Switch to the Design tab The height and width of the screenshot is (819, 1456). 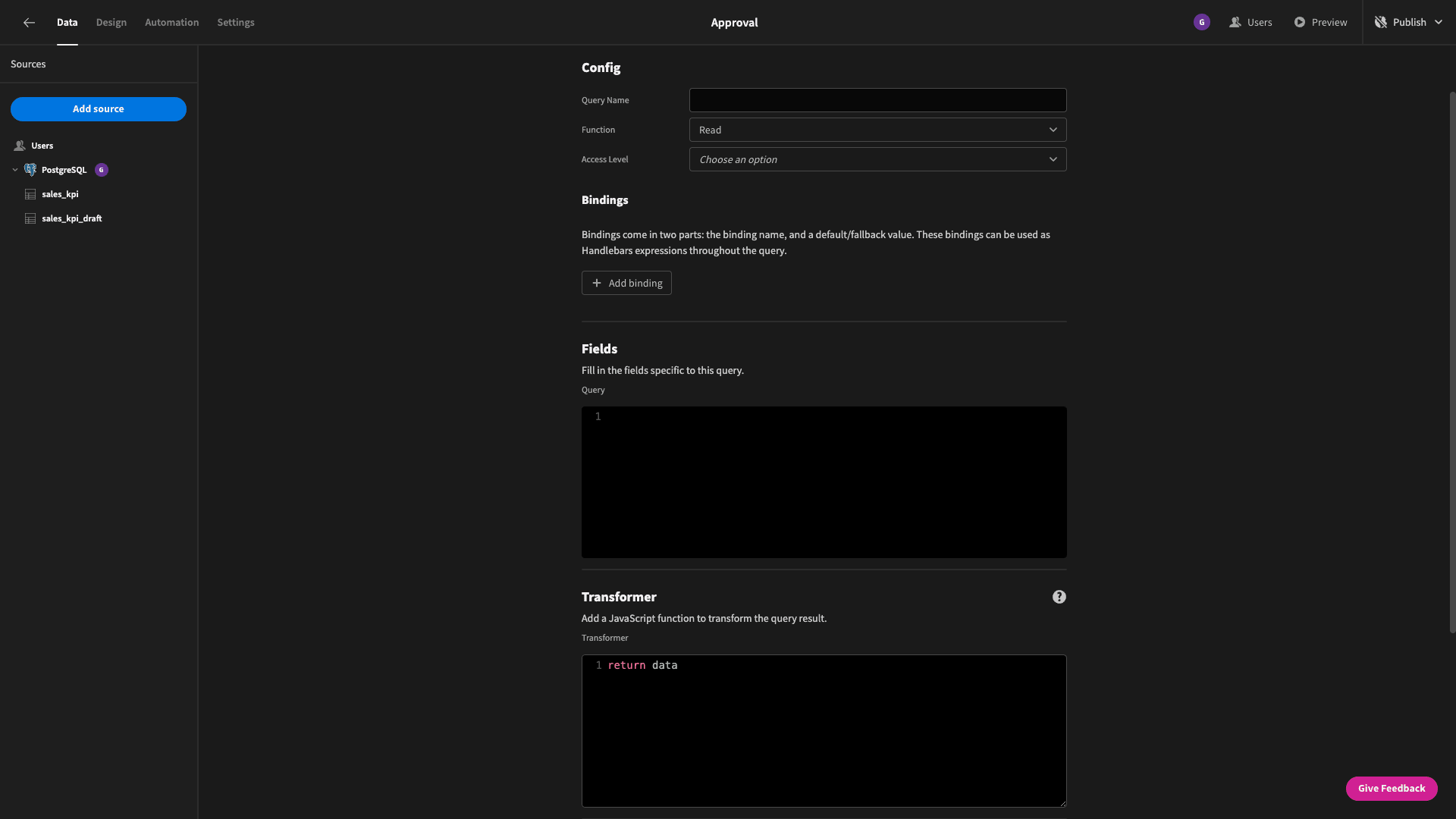pos(111,23)
